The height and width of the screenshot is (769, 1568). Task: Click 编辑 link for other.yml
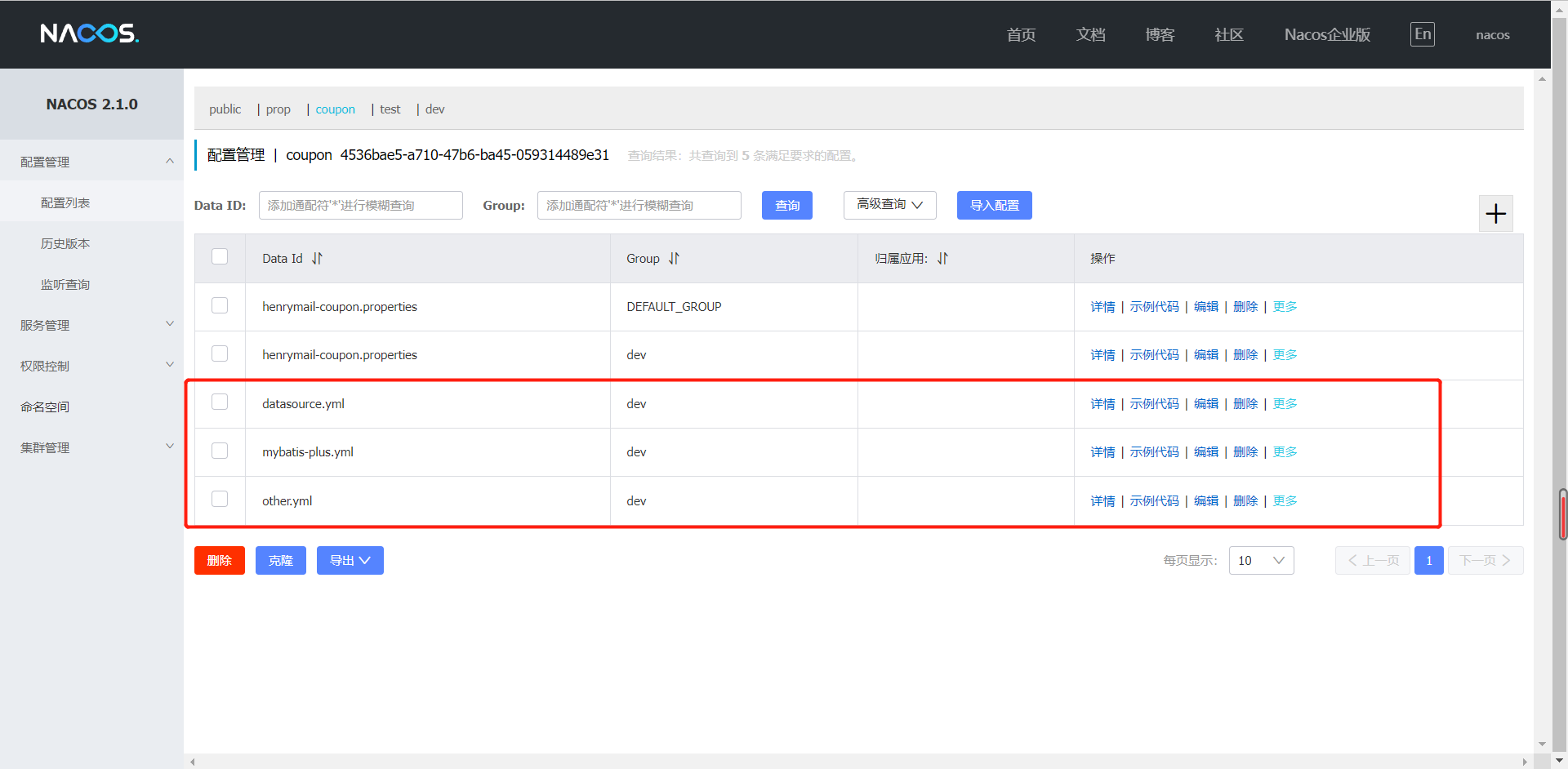point(1205,501)
